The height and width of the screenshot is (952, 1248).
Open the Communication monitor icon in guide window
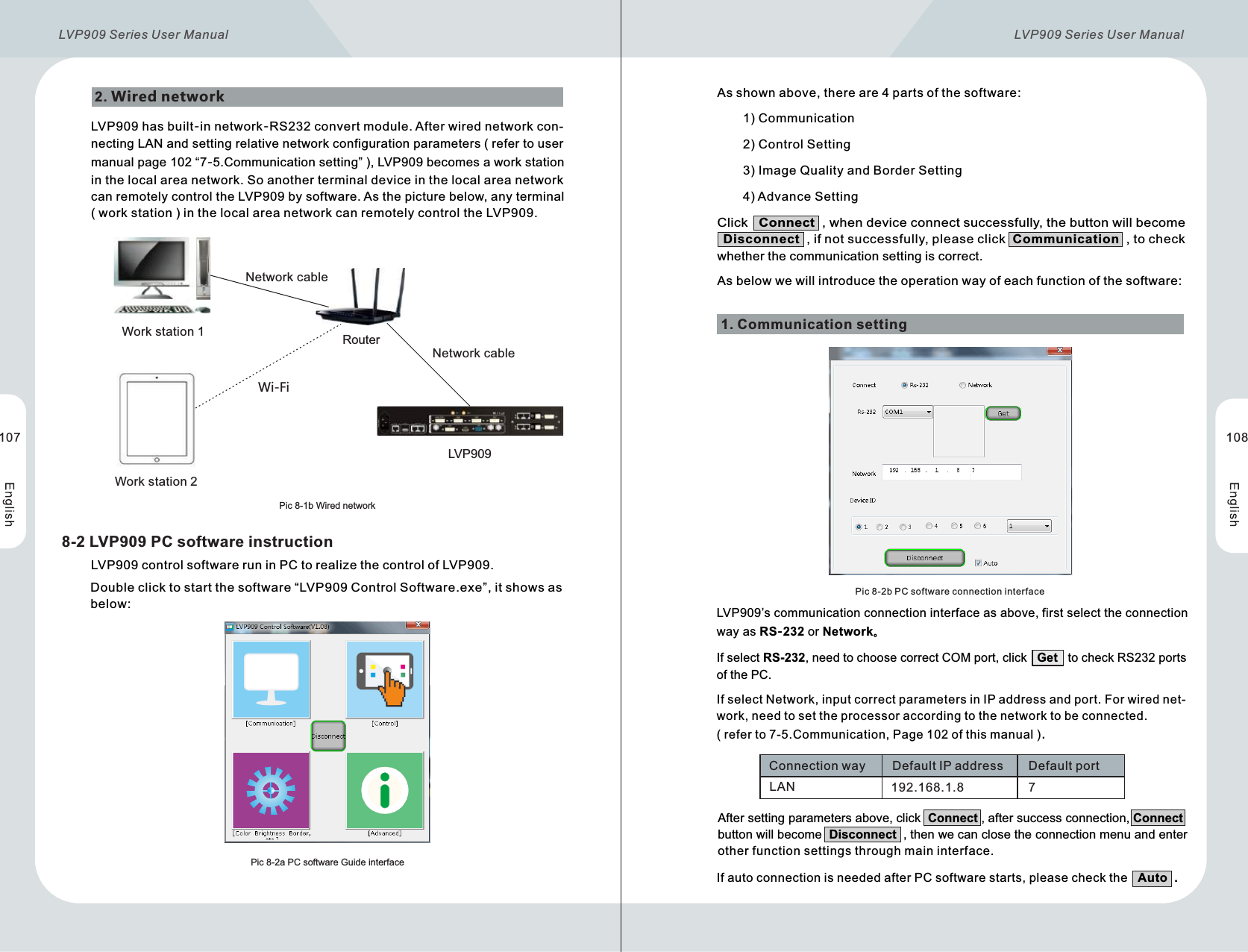pos(272,680)
